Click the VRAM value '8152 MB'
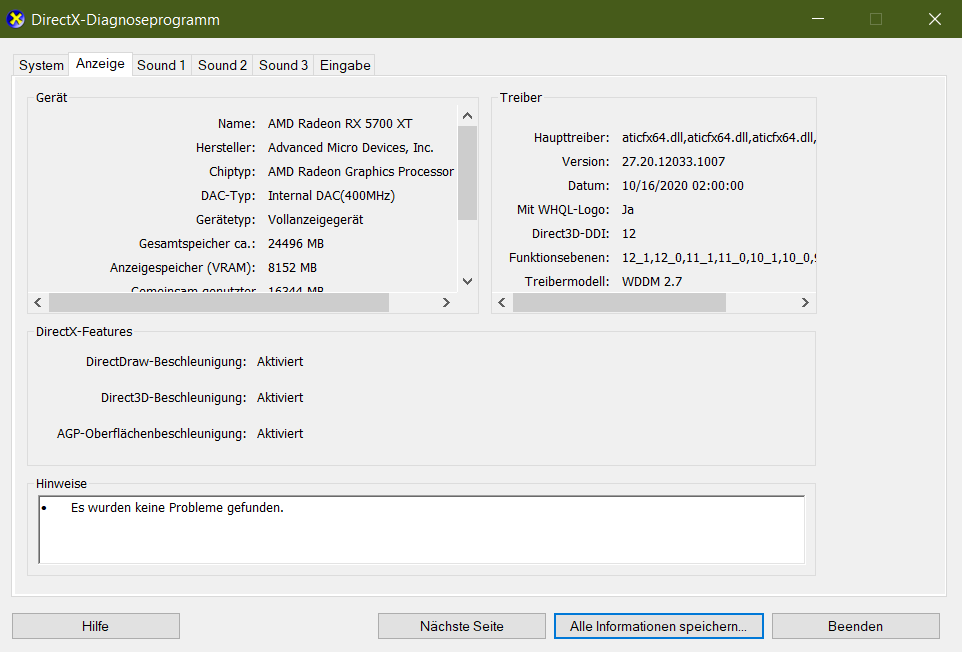The height and width of the screenshot is (652, 962). [x=292, y=267]
